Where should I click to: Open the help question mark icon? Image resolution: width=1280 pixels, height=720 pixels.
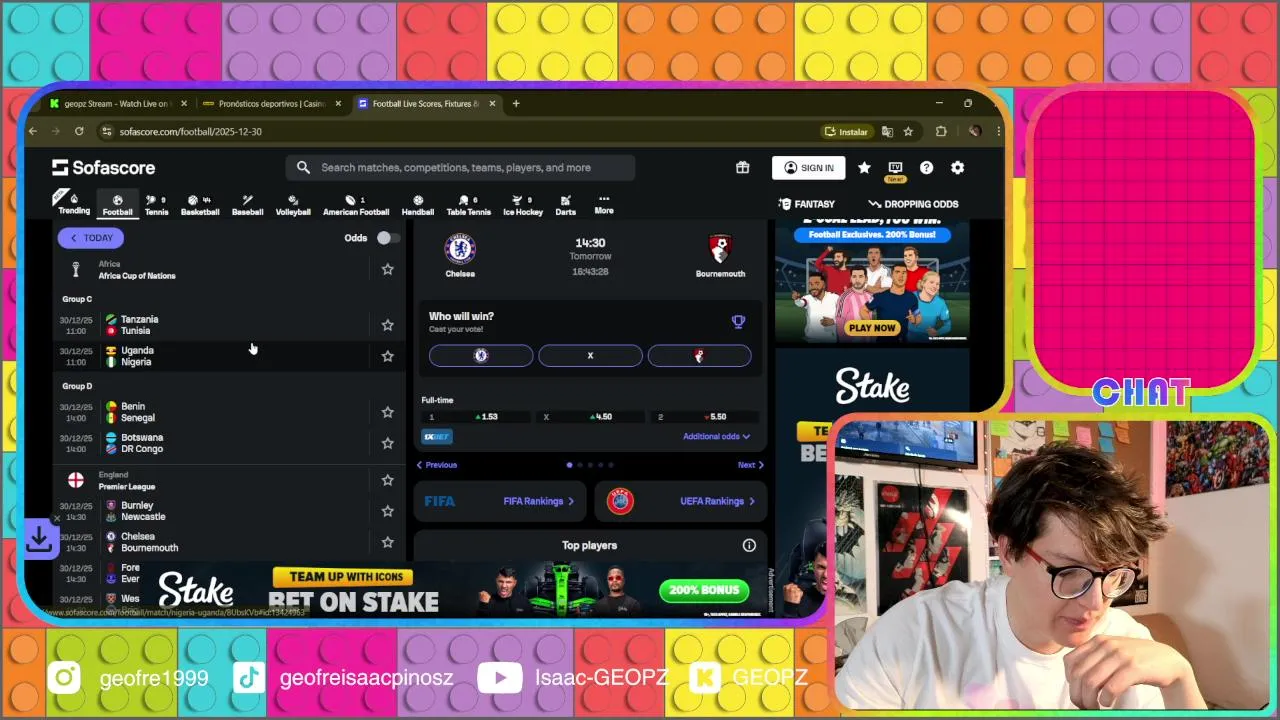(926, 168)
